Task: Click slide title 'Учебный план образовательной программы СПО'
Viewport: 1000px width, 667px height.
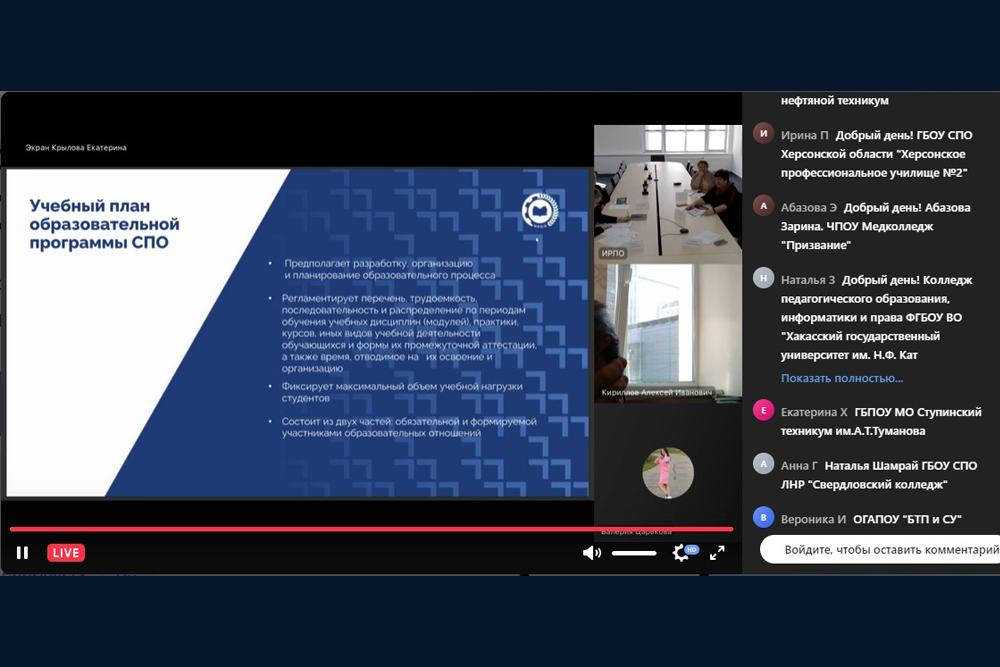Action: (105, 224)
